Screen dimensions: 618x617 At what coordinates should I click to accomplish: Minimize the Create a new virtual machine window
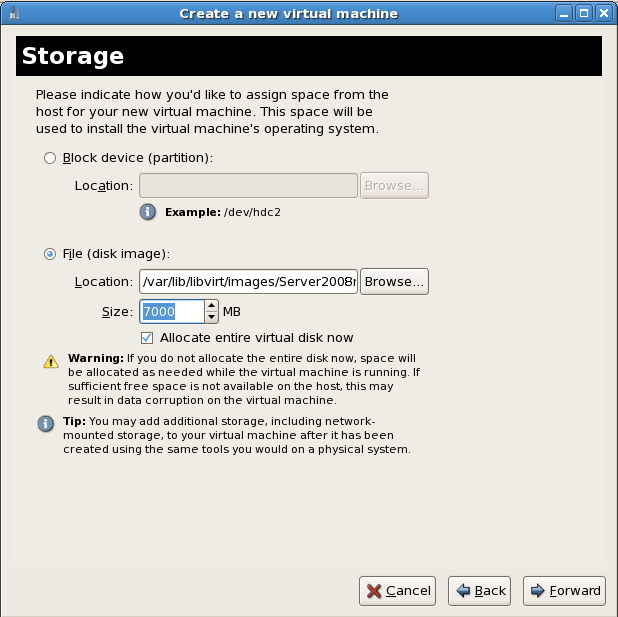[x=564, y=14]
